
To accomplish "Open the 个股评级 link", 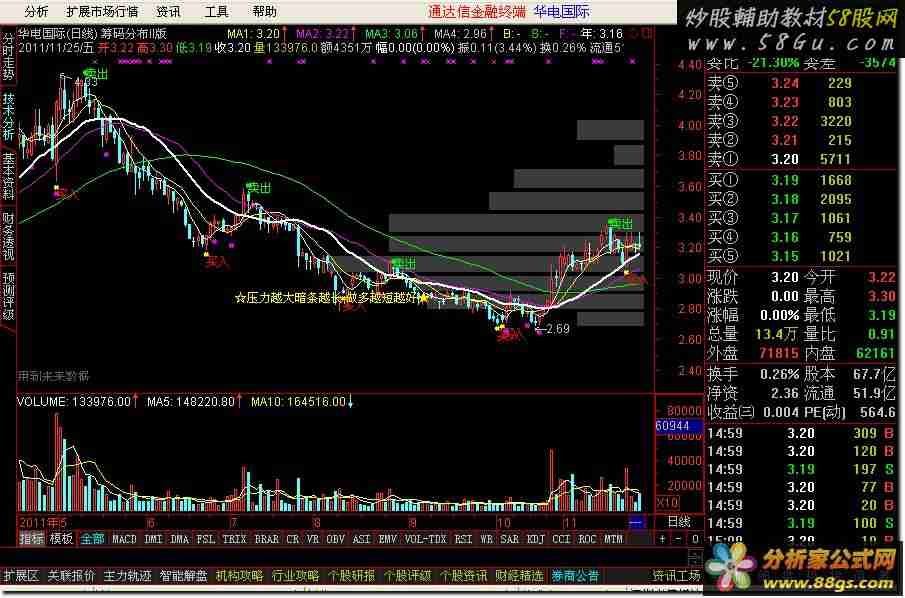I will point(407,575).
